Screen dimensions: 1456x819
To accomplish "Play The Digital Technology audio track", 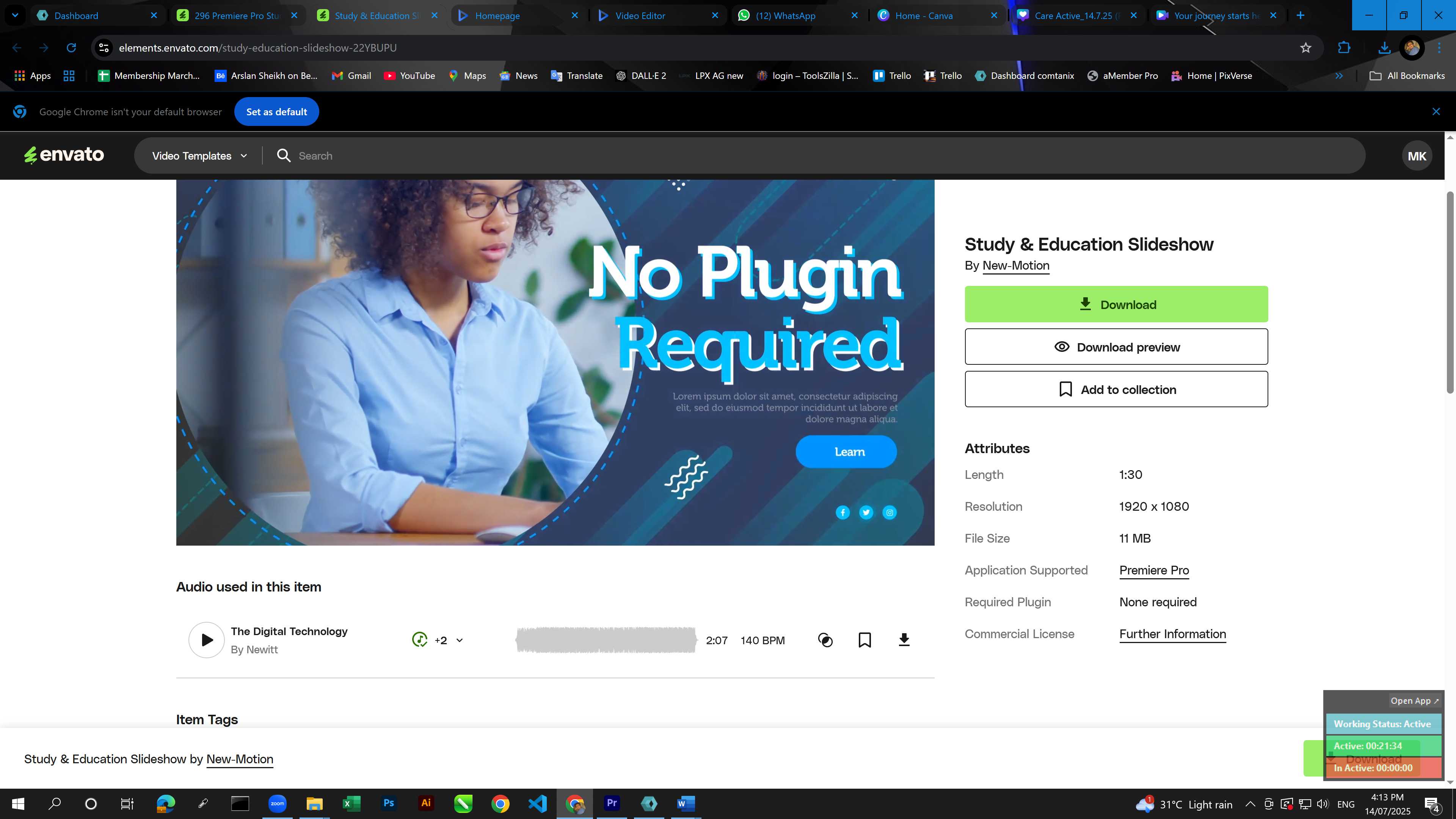I will (x=206, y=640).
